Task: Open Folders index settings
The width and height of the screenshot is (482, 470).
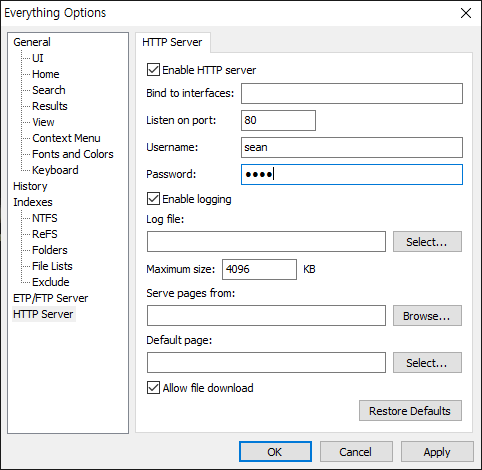Action: (x=50, y=250)
